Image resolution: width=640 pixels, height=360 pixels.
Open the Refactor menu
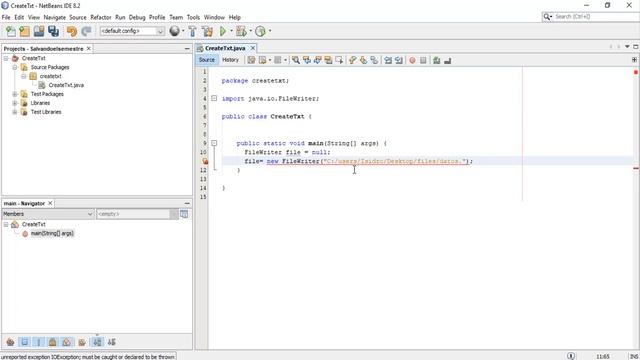[100, 17]
